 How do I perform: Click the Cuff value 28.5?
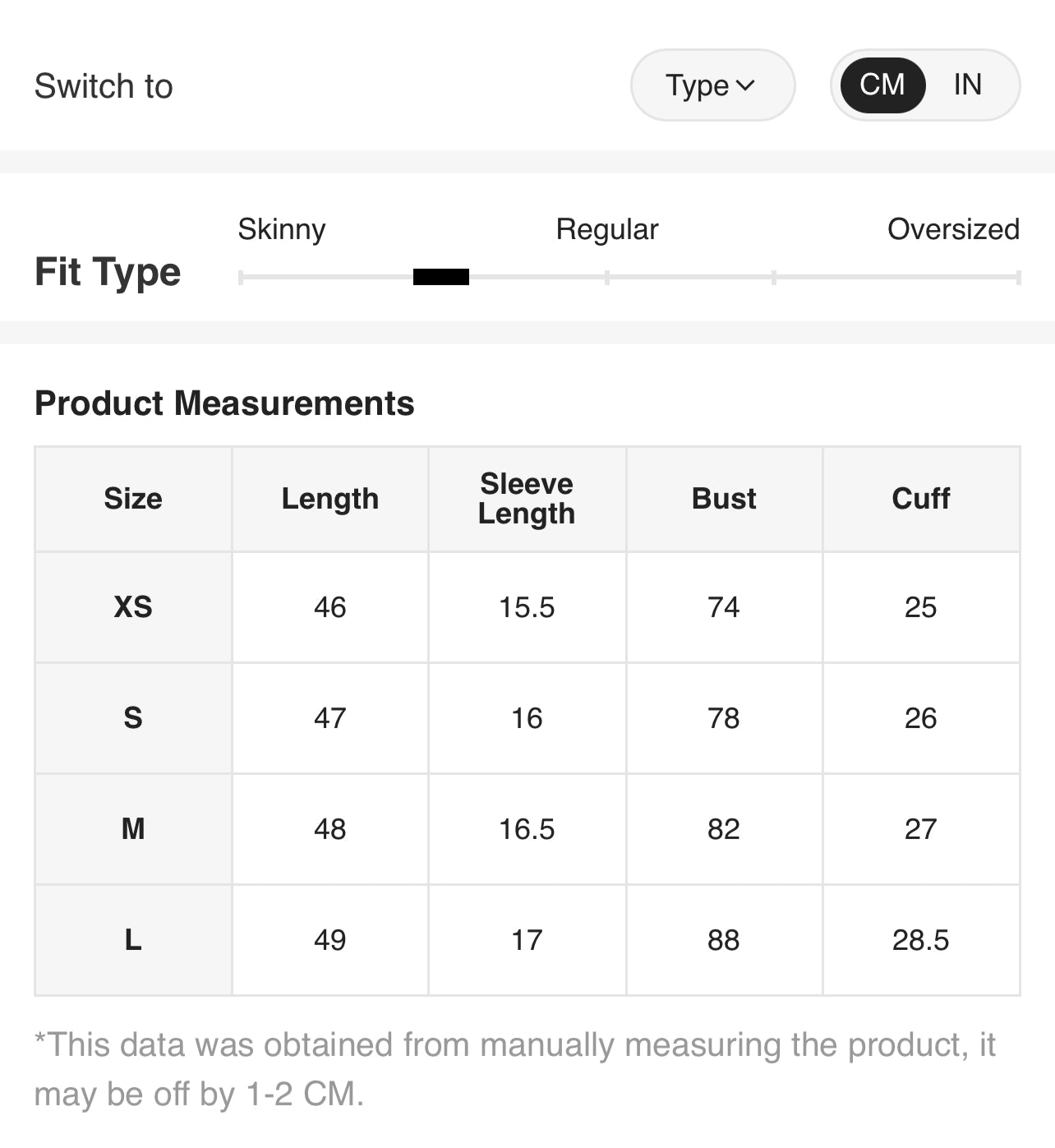point(921,940)
